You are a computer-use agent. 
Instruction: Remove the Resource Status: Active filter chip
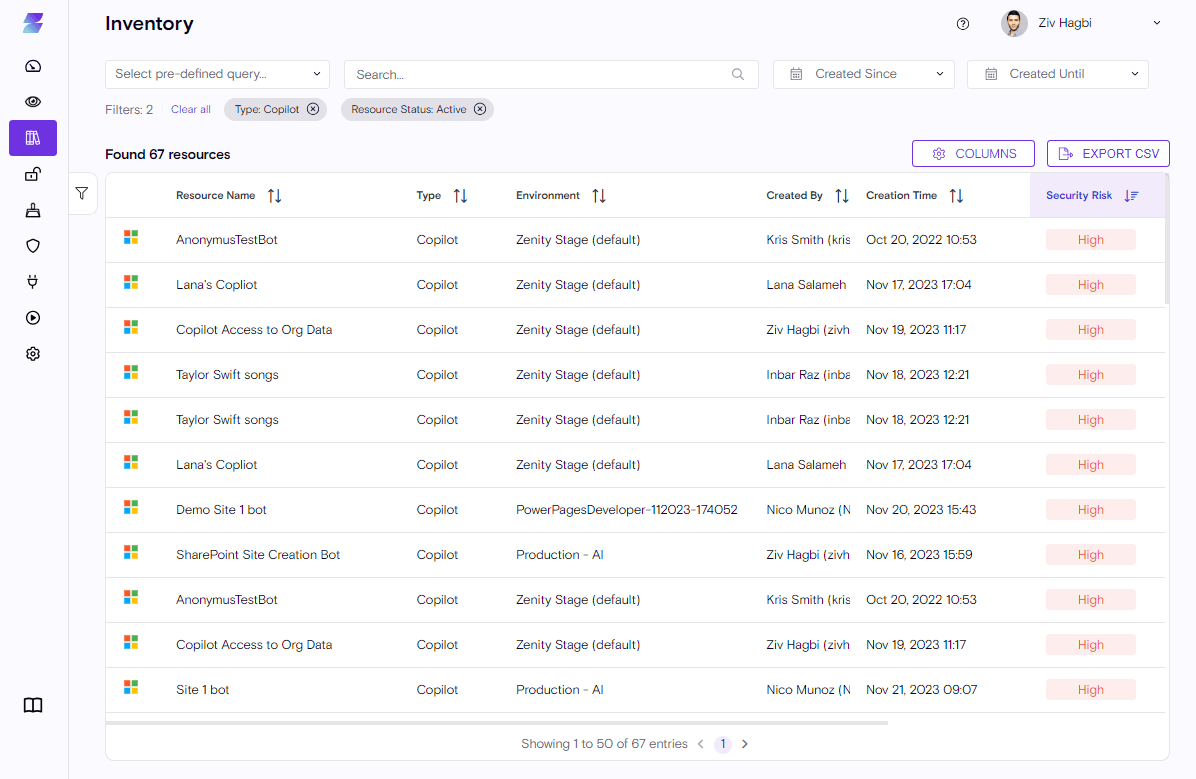point(480,109)
